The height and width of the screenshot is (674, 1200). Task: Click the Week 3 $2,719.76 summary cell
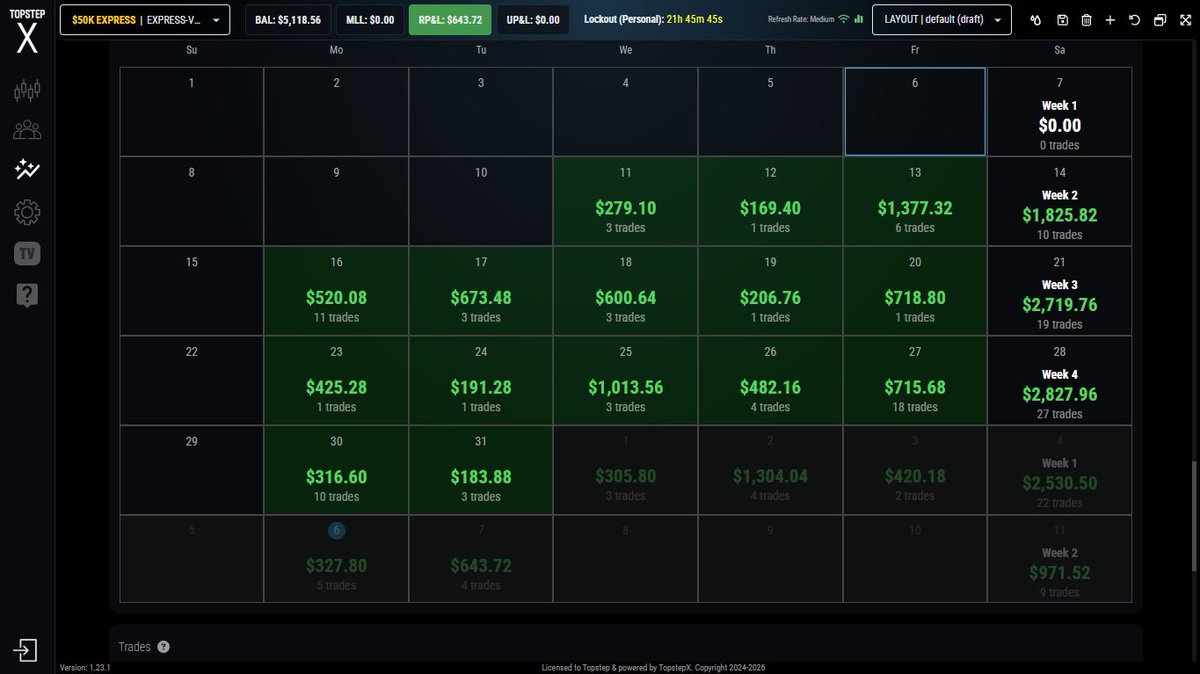point(1060,290)
